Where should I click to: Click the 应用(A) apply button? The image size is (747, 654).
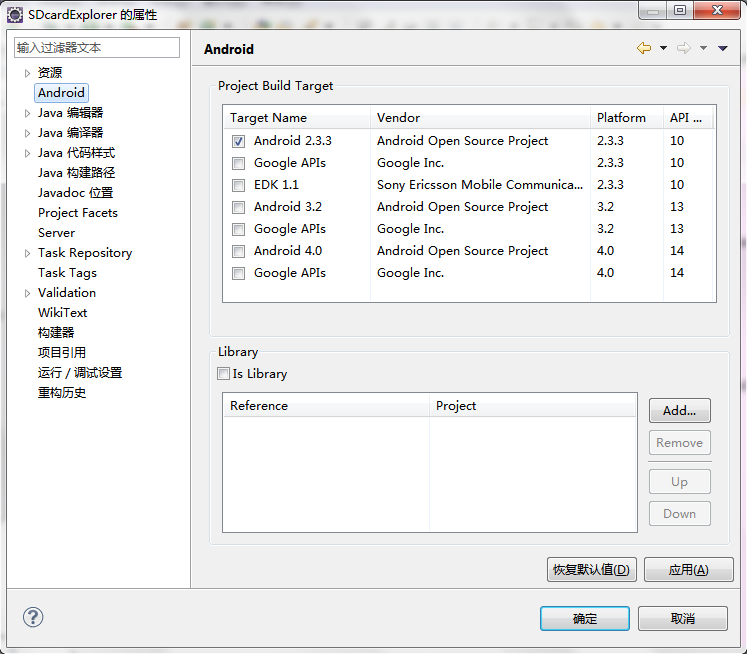(x=688, y=569)
